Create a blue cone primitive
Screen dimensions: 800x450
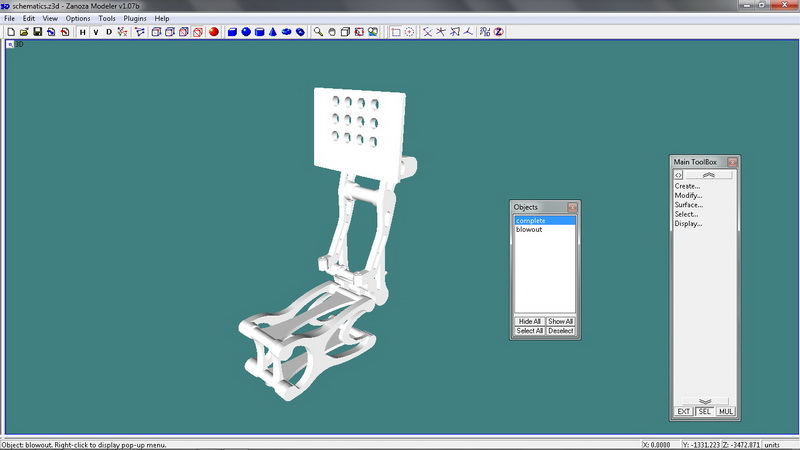(273, 32)
